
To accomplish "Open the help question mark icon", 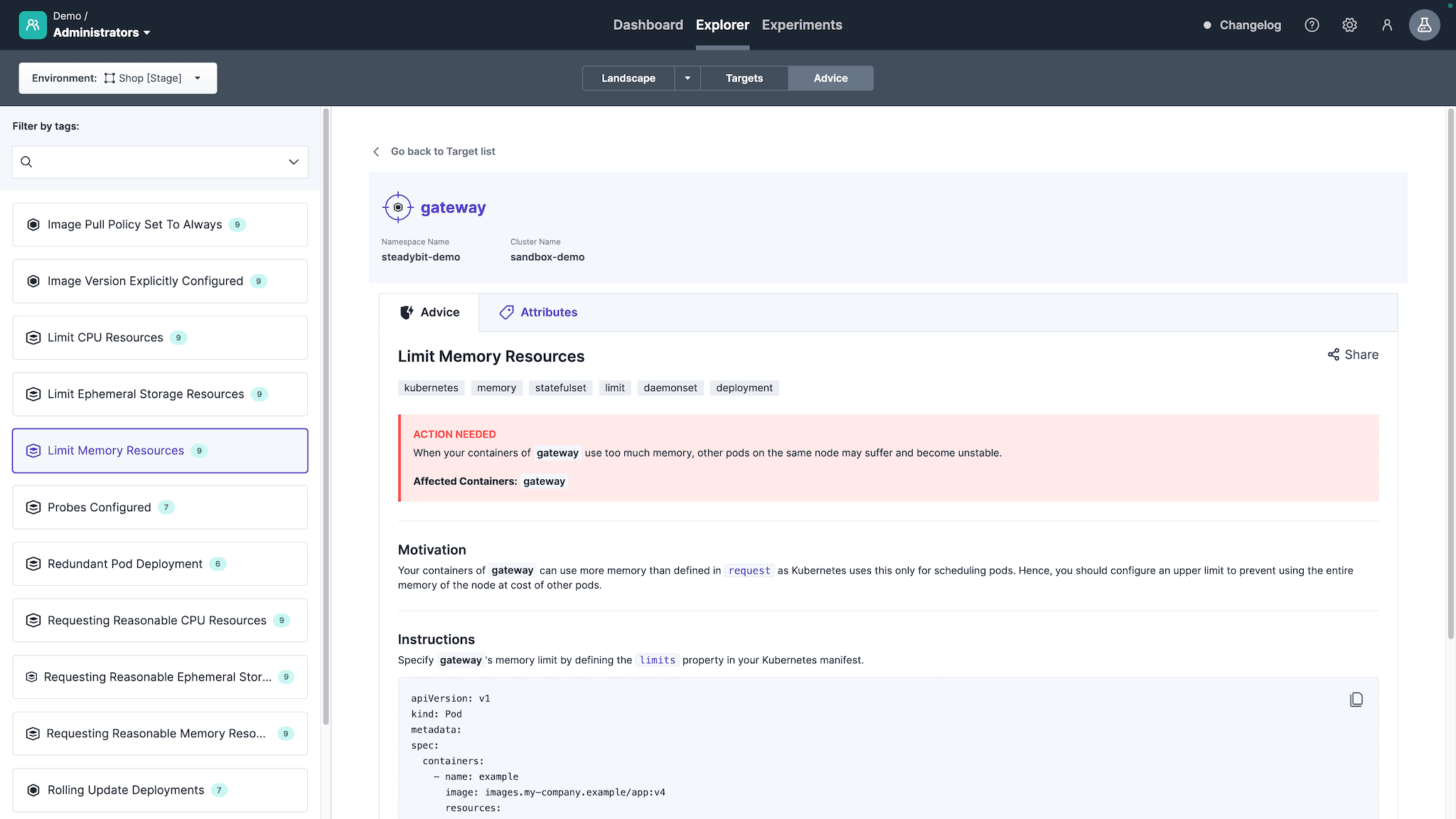I will pos(1312,25).
